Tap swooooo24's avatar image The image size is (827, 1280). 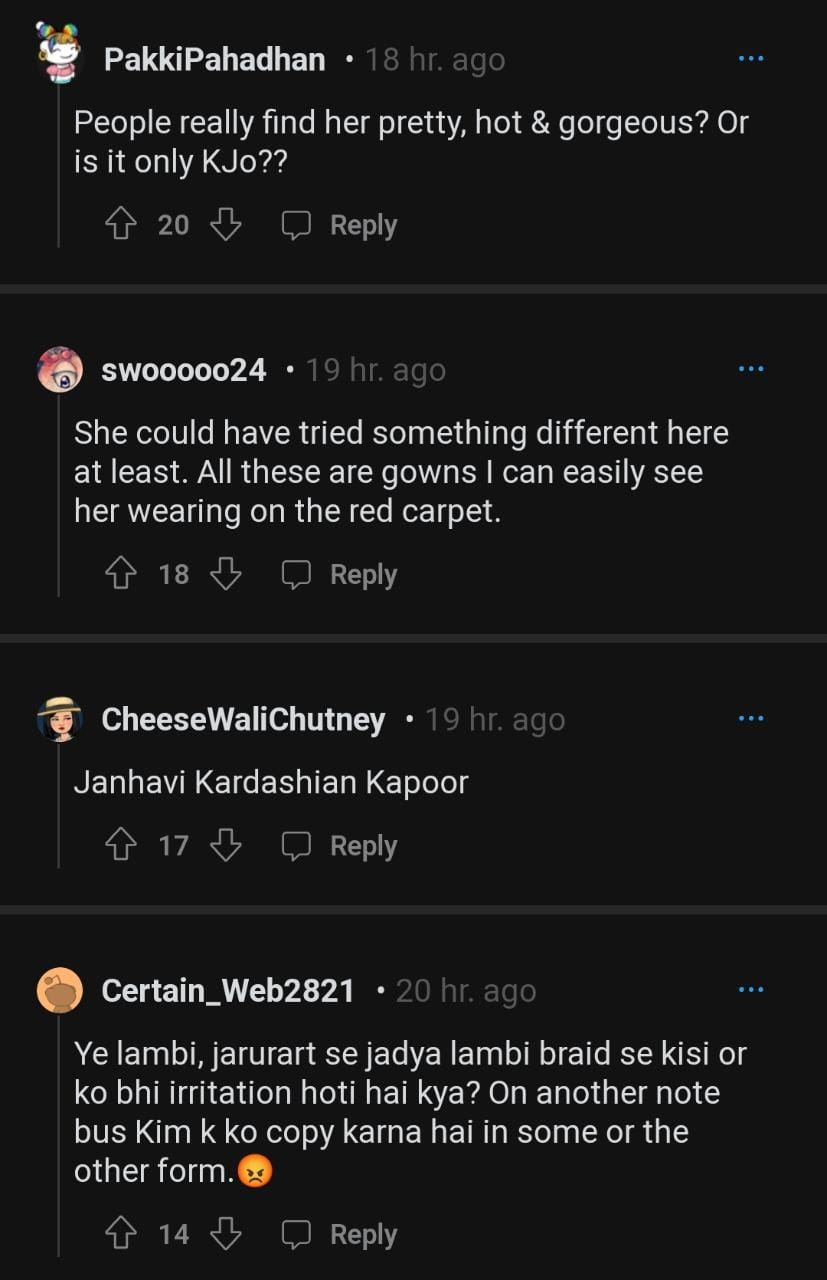[x=59, y=370]
